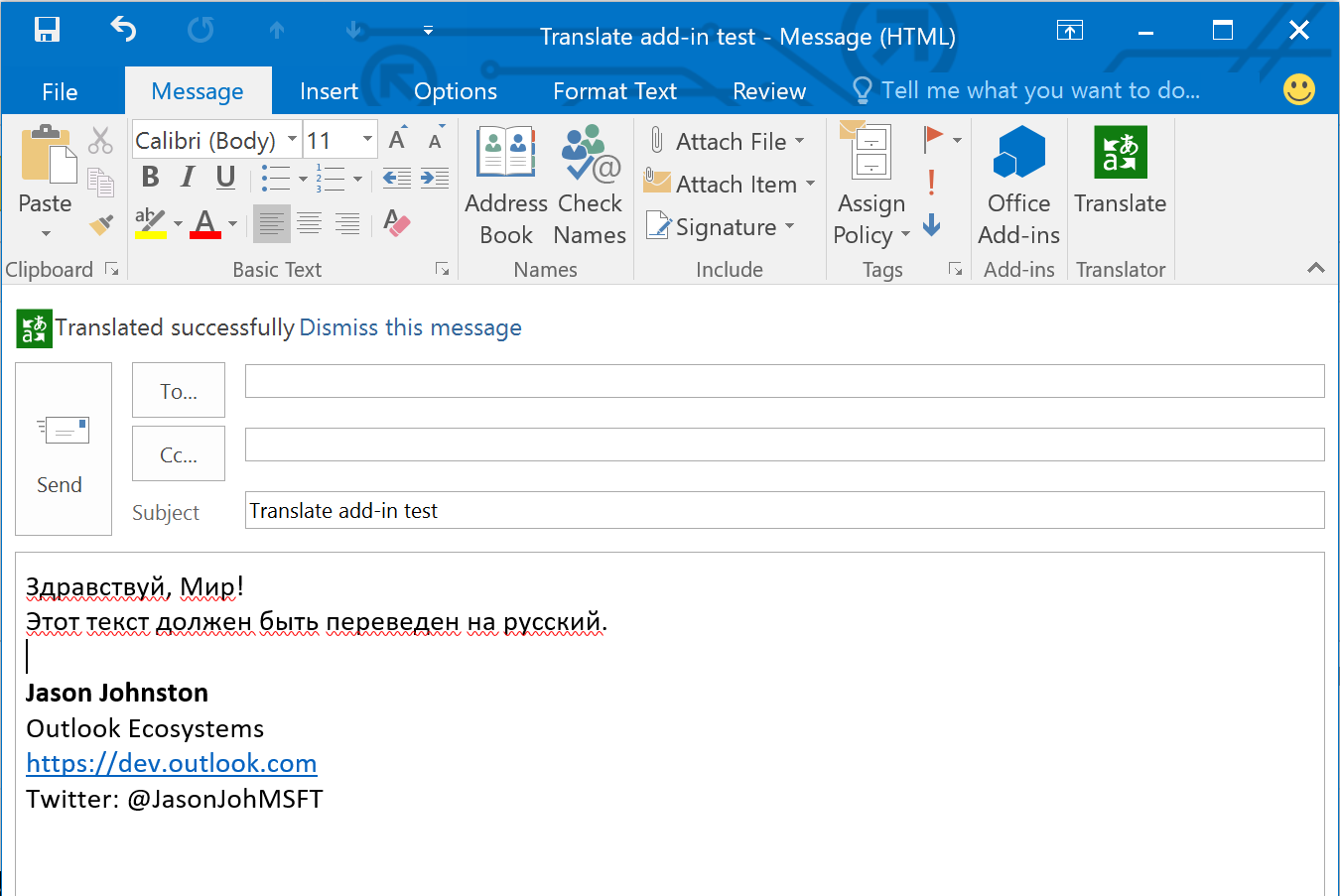The width and height of the screenshot is (1340, 896).
Task: Click Attach Item
Action: [730, 184]
